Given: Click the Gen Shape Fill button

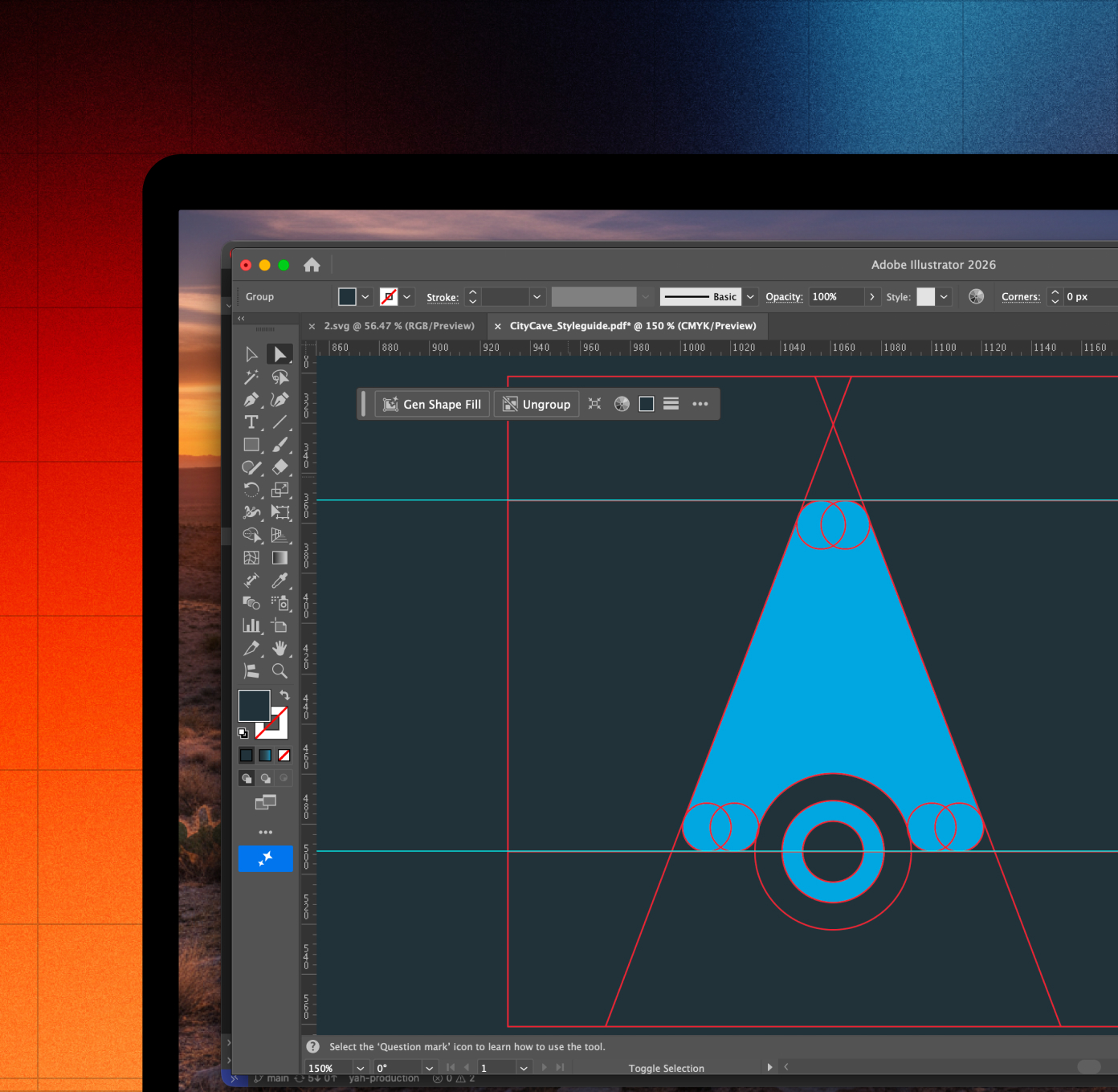Looking at the screenshot, I should pos(432,404).
